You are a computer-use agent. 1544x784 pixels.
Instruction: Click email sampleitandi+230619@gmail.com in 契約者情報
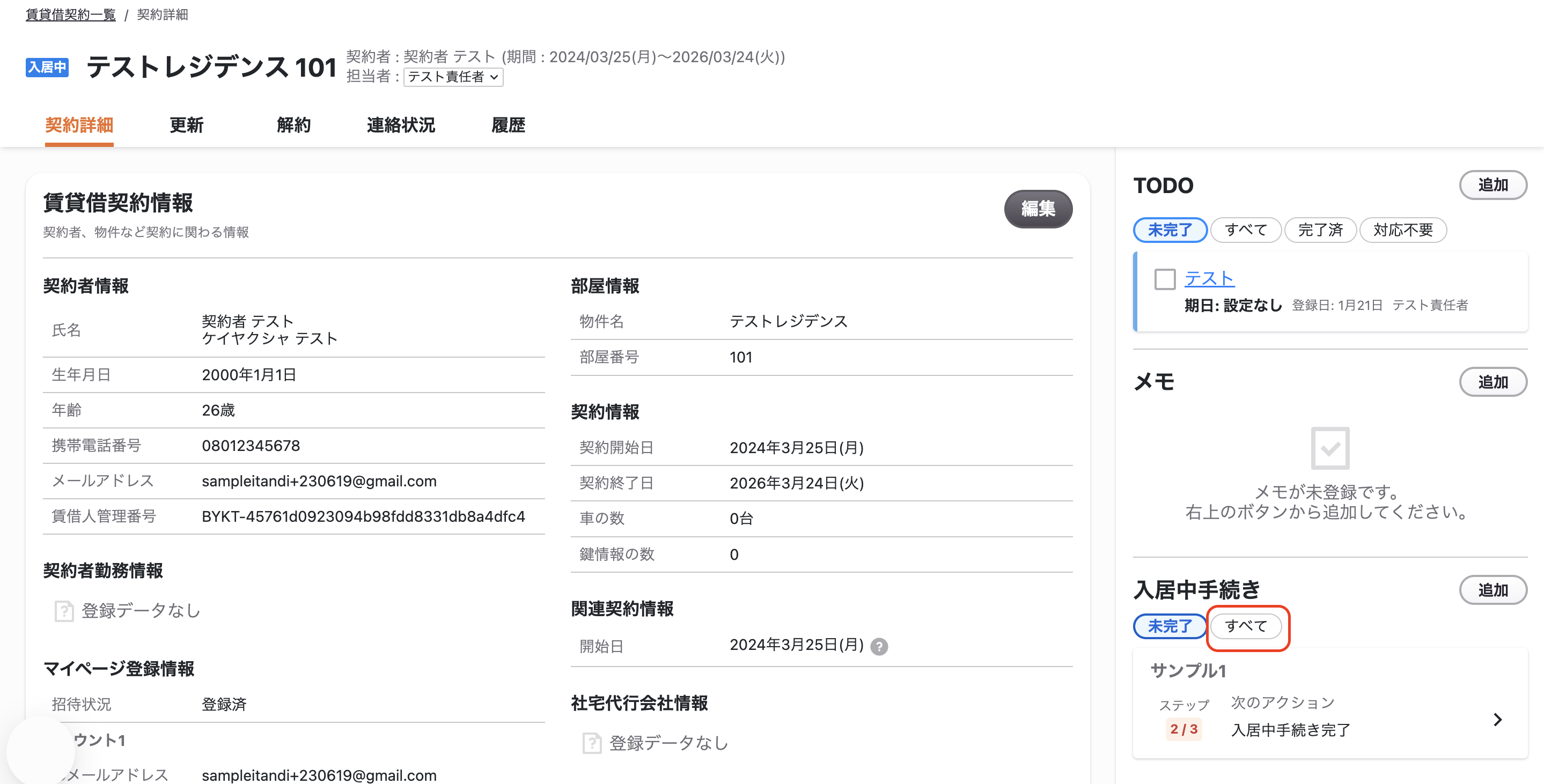[x=319, y=481]
